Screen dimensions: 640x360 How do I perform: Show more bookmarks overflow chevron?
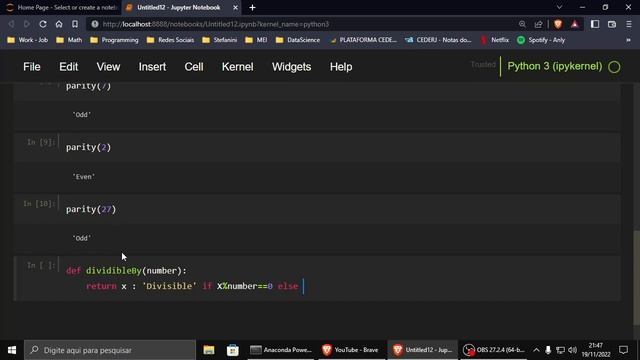[629, 40]
